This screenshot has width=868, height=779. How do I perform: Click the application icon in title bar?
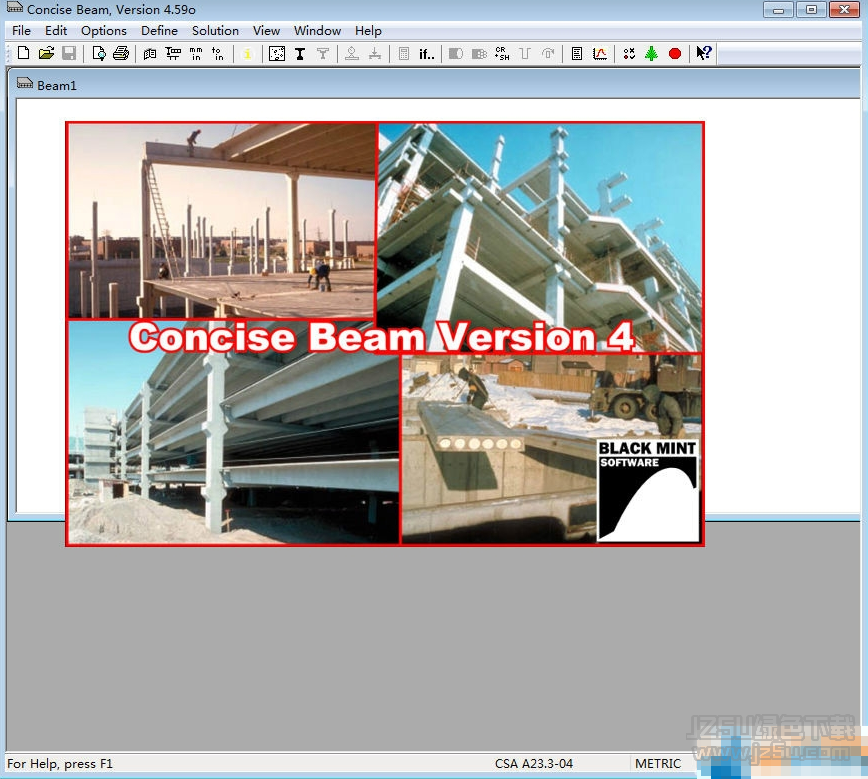coord(14,8)
